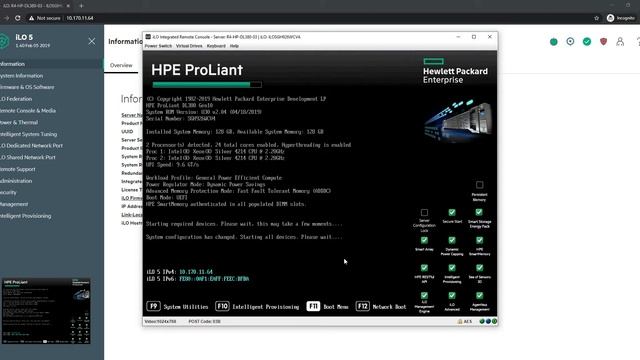Bookmark this page with the star icon
640x360 pixels.
tap(596, 18)
